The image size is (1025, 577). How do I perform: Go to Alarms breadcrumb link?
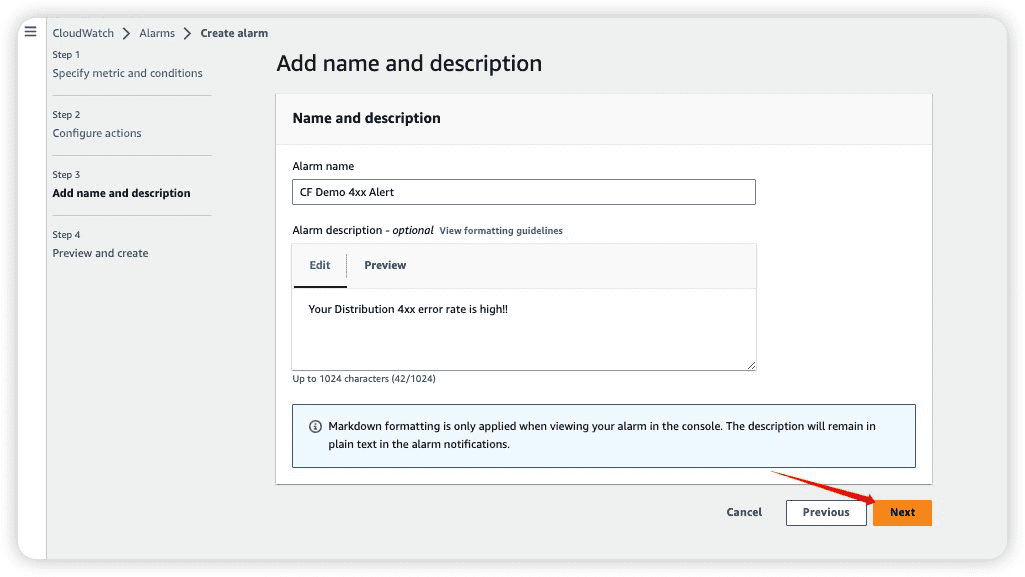coord(157,33)
